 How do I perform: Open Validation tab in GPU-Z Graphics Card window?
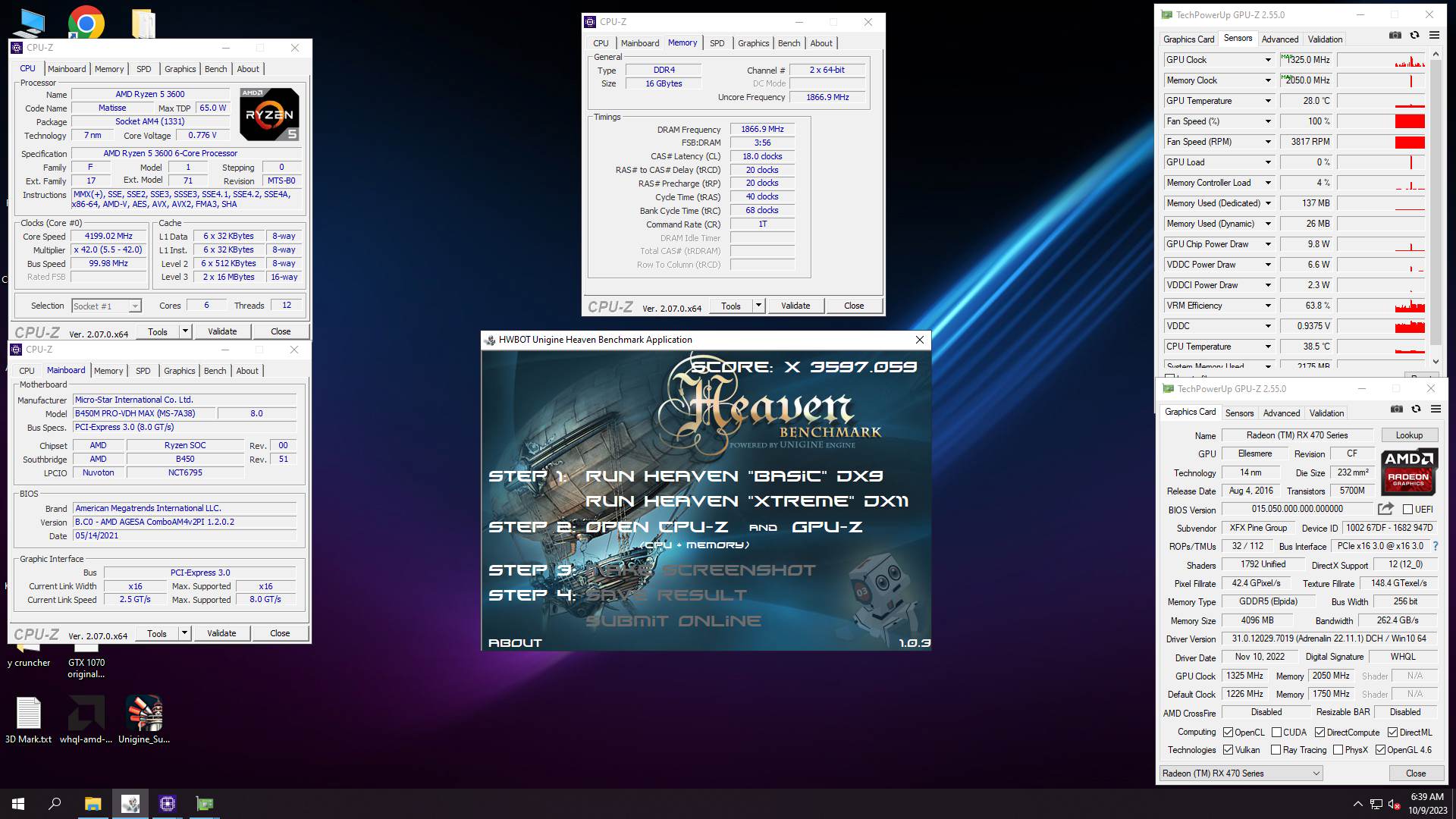tap(1326, 413)
